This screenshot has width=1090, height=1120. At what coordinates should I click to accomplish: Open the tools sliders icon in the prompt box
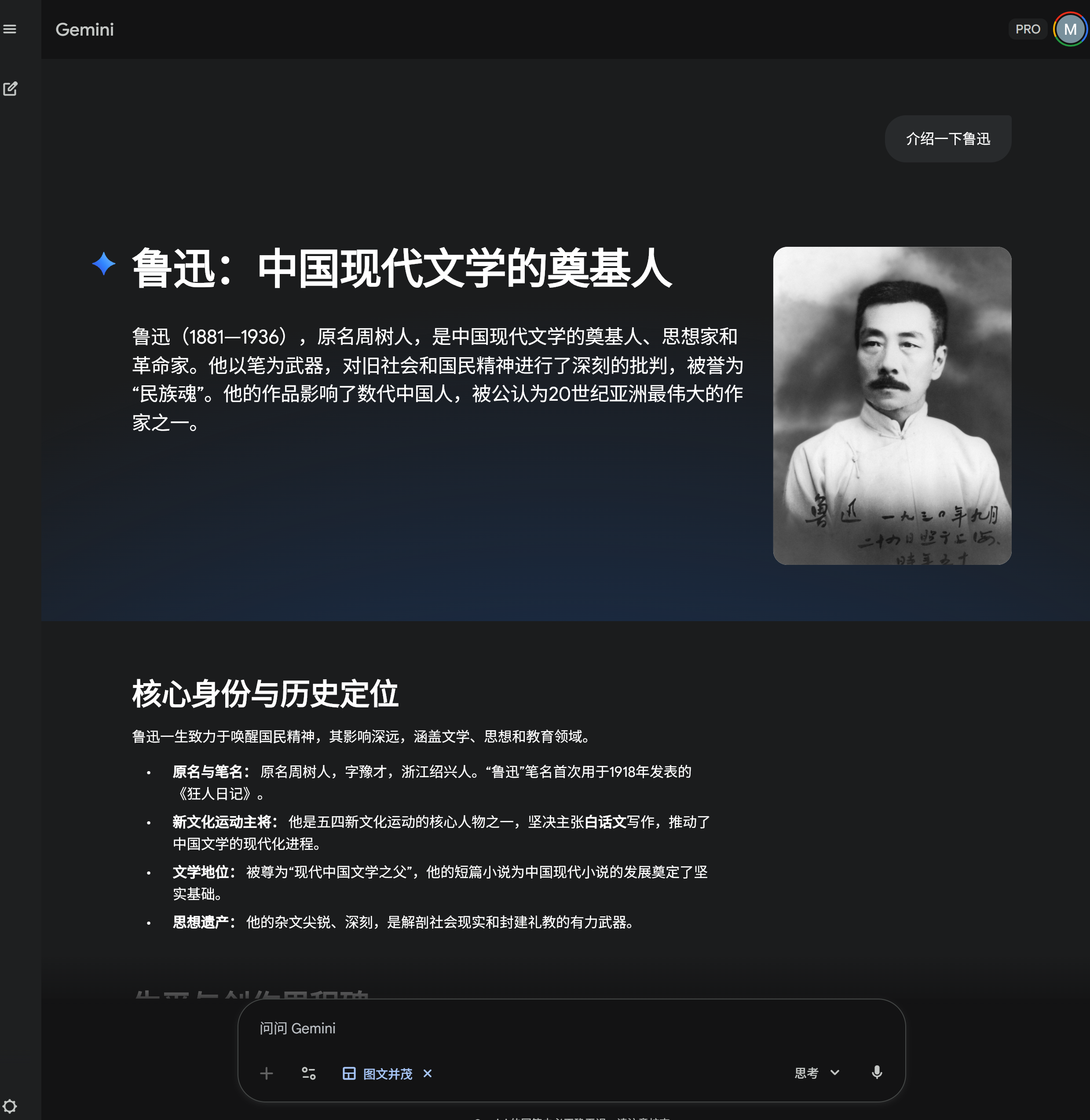[x=308, y=1073]
